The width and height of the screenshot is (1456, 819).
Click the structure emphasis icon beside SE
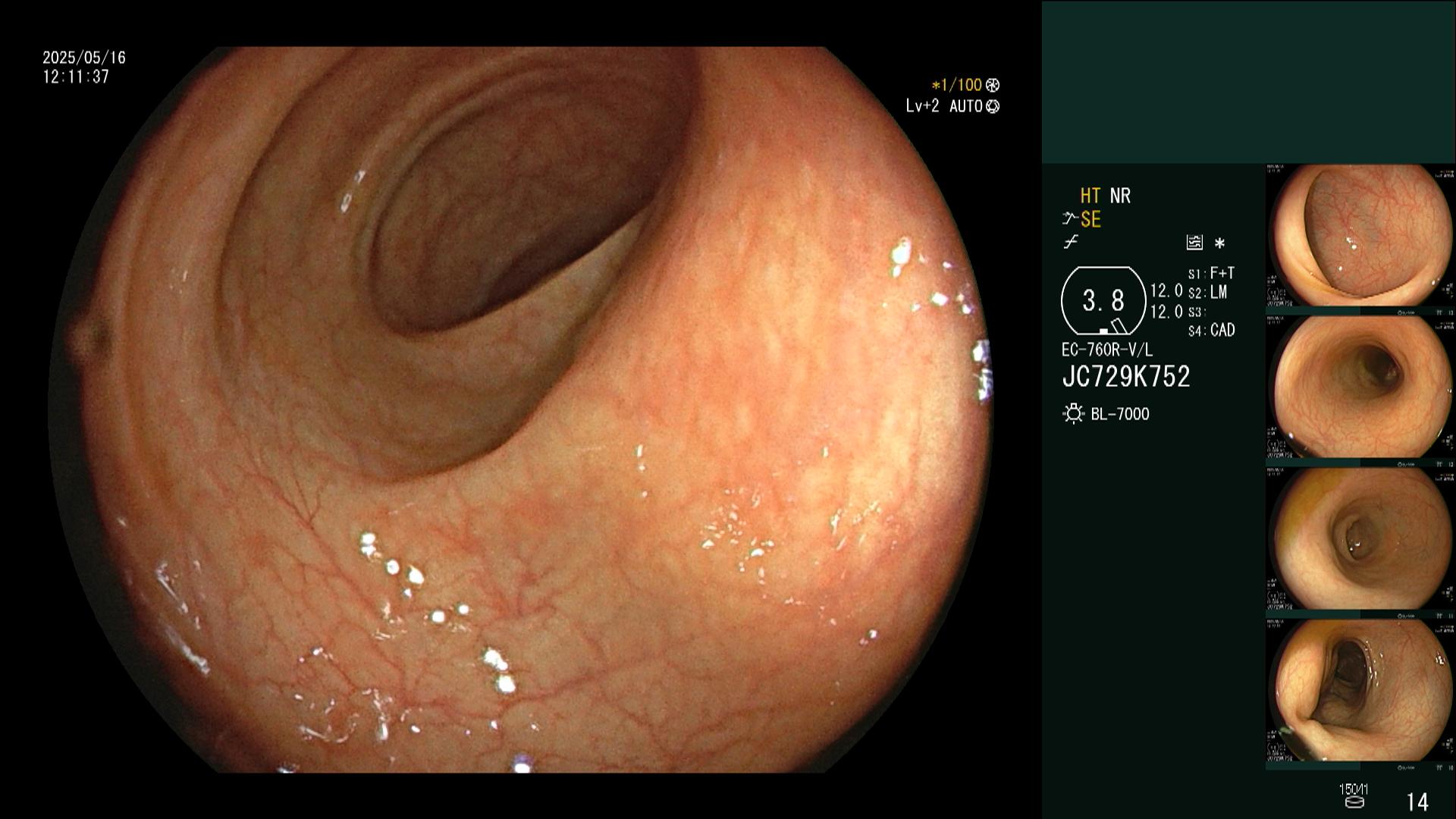tap(1070, 219)
